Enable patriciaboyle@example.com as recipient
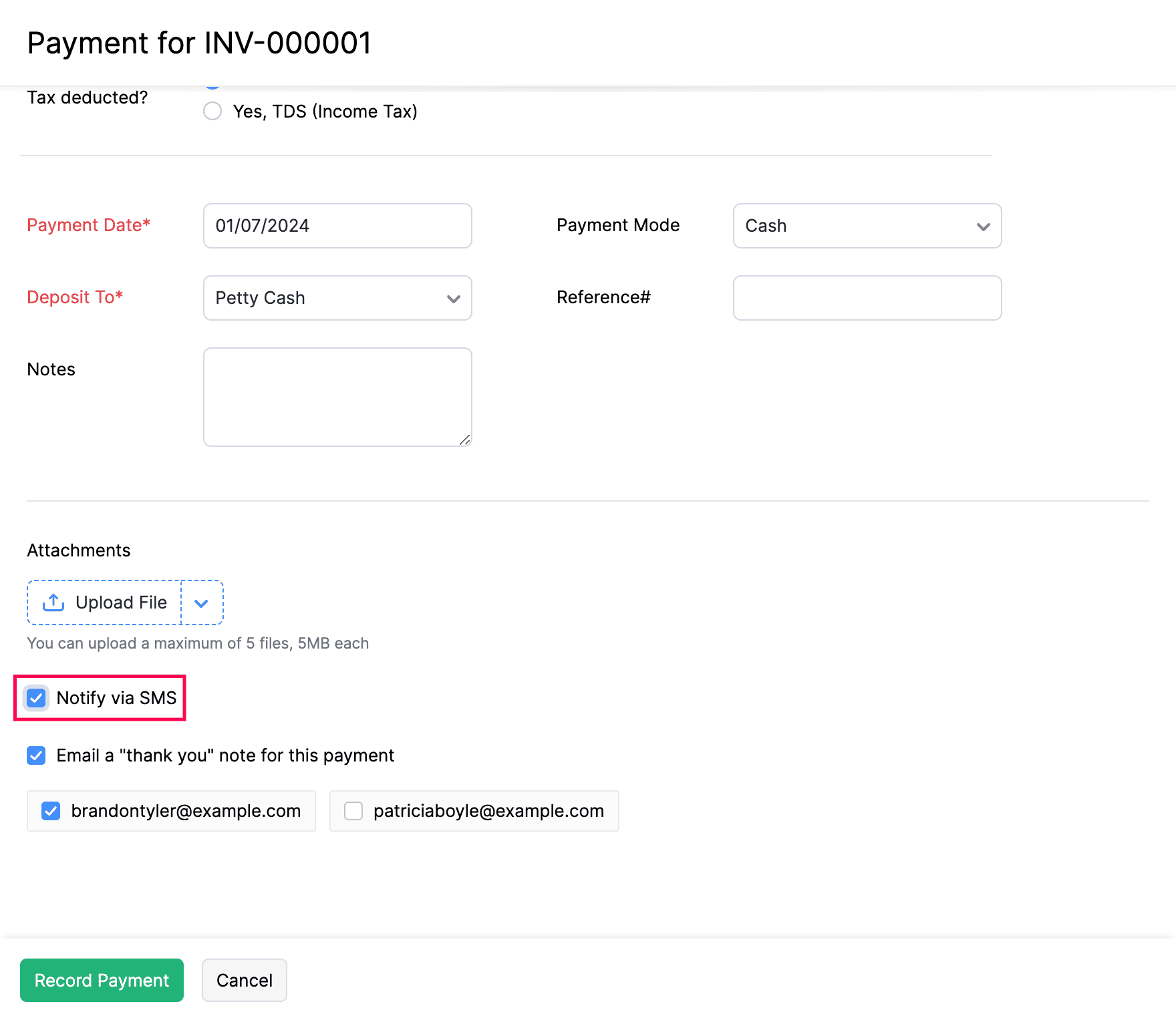 (x=353, y=811)
